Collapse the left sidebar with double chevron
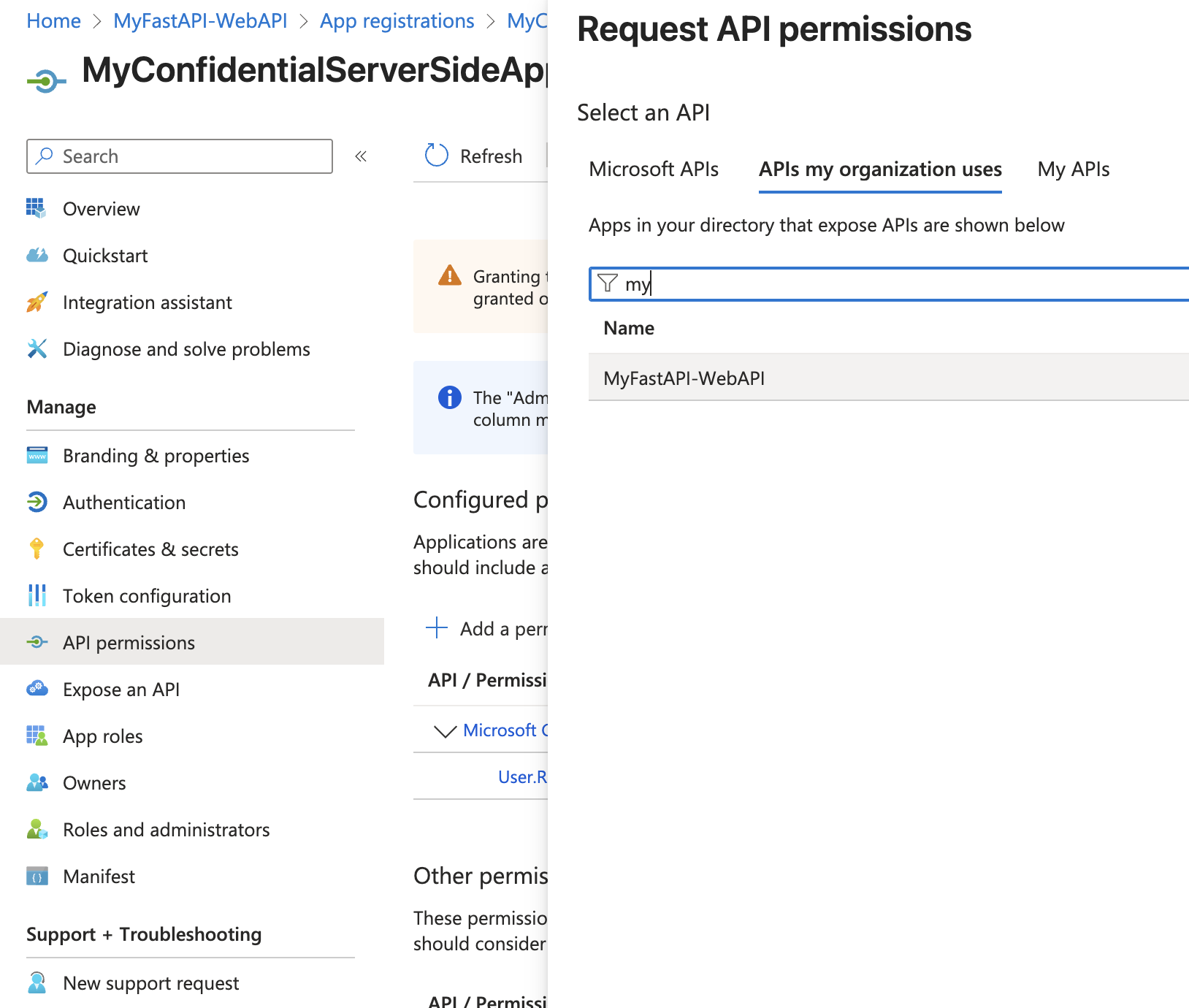Screen dimensions: 1189x1008 pos(361,156)
